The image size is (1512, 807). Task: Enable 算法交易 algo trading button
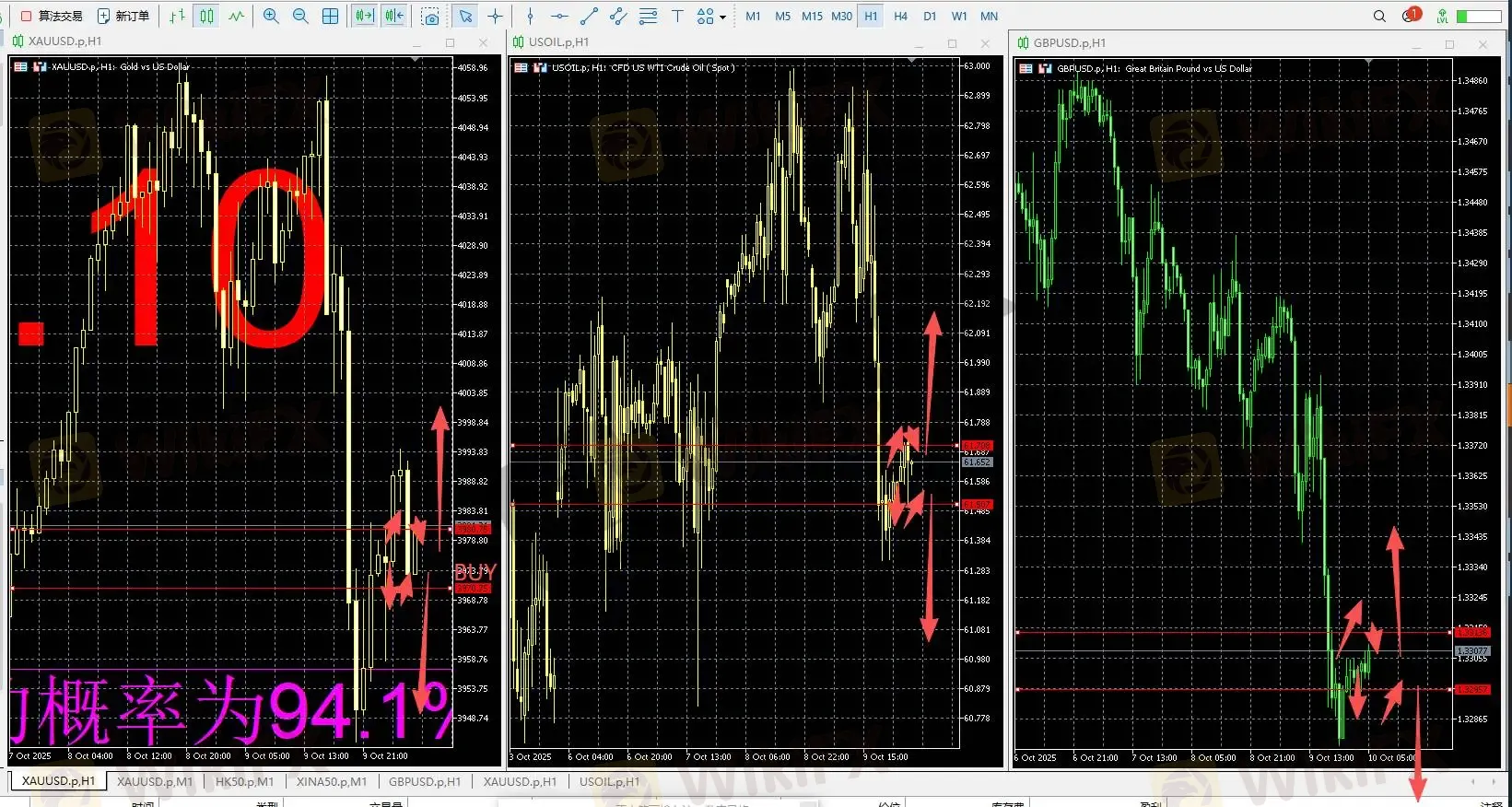coord(52,16)
